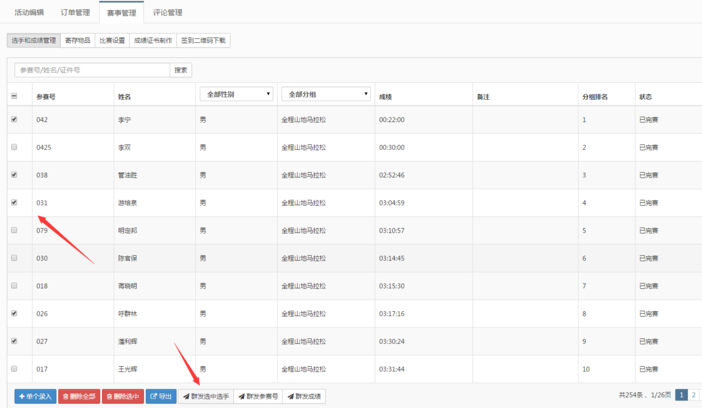Open the 全部分组 group filter dropdown
702x408 pixels.
click(x=326, y=94)
